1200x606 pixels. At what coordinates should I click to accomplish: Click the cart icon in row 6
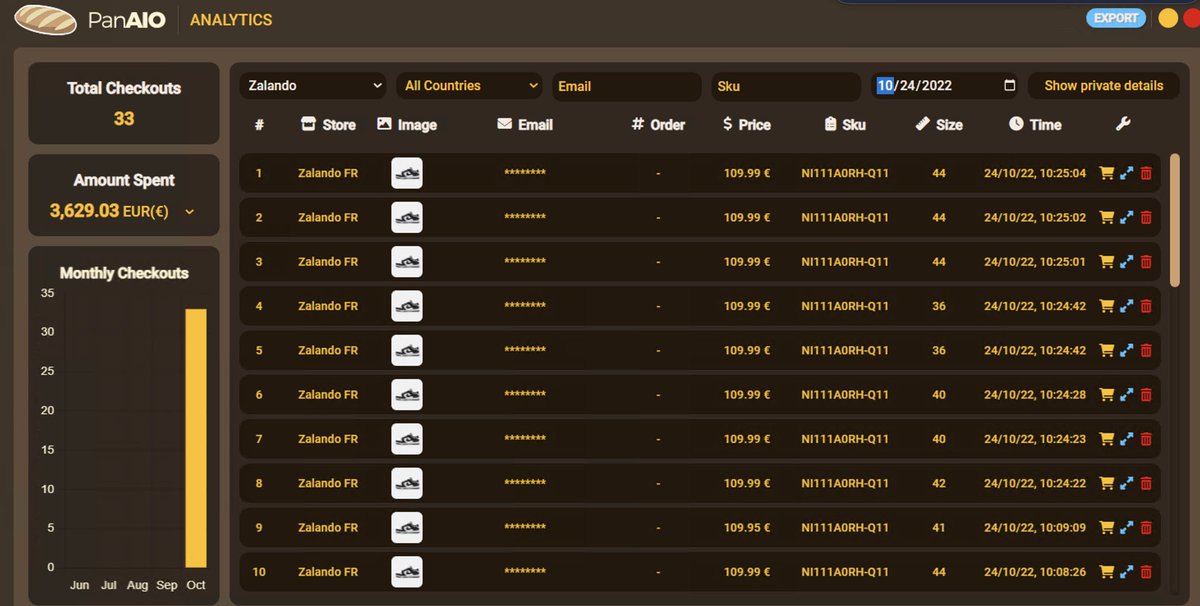tap(1106, 394)
